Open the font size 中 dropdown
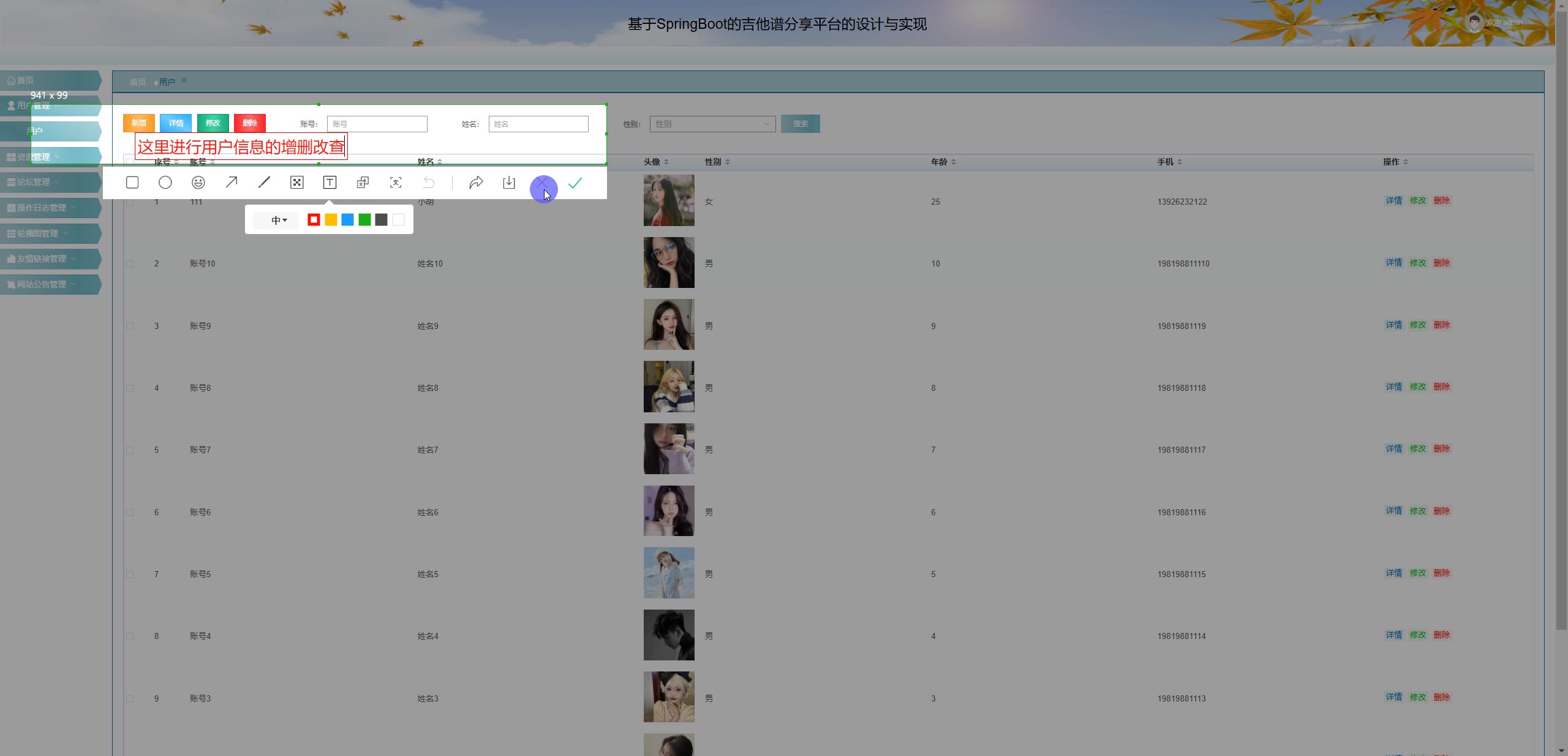This screenshot has width=1568, height=756. pyautogui.click(x=279, y=220)
